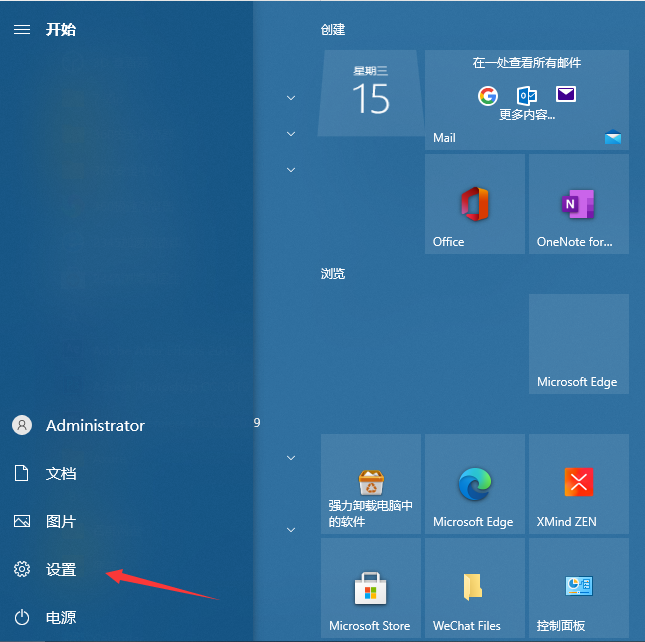Screen dimensions: 645x642
Task: Open the 控制面板 control panel tile
Action: click(578, 588)
